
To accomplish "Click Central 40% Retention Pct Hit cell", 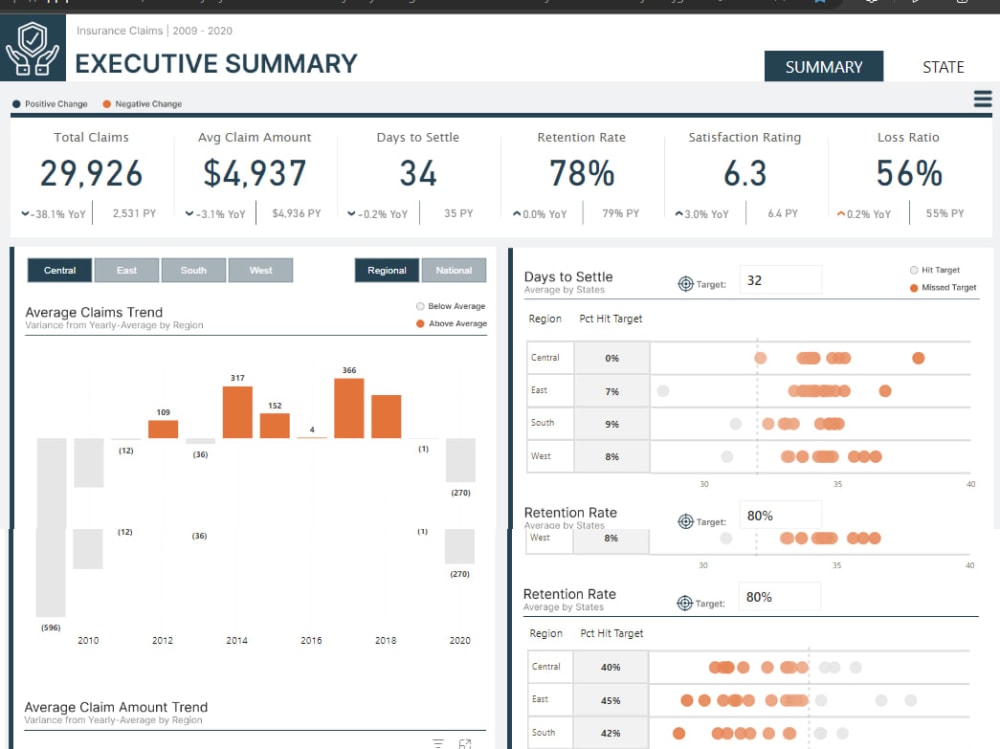I will (610, 667).
